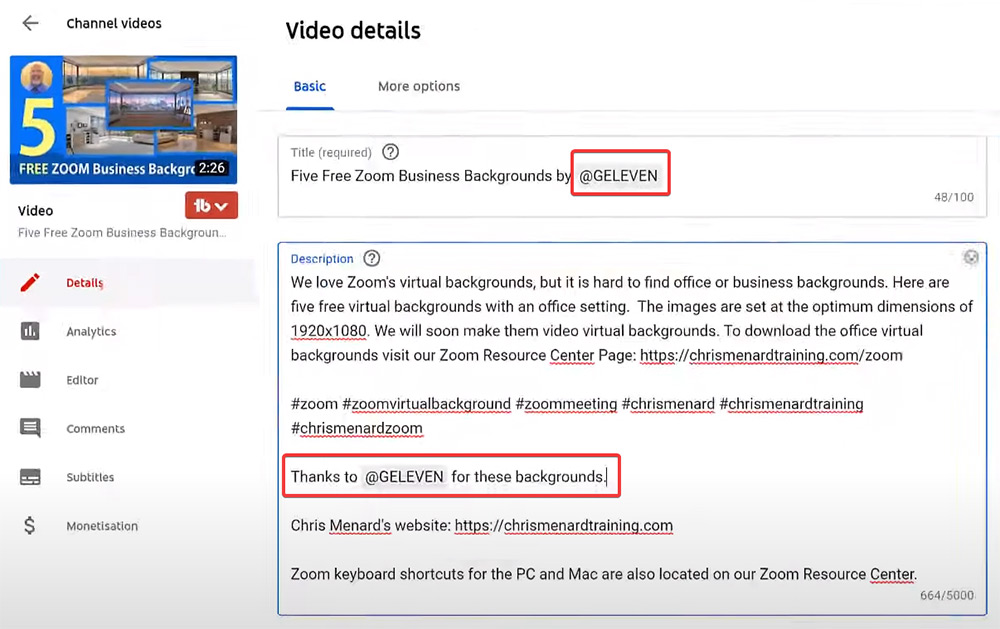Click the help icon next to Description
This screenshot has width=1000, height=629.
372,258
